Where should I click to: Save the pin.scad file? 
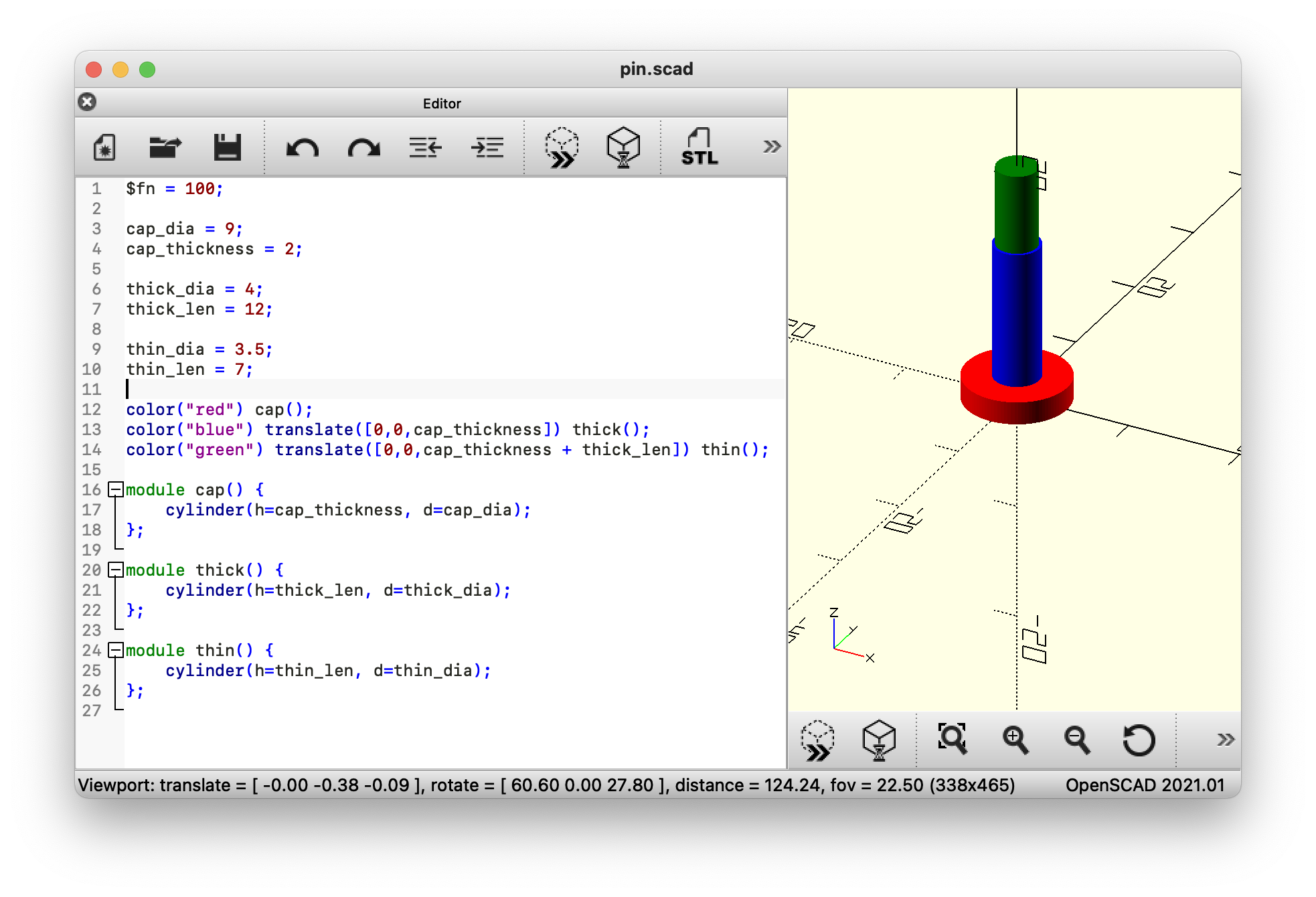[227, 147]
